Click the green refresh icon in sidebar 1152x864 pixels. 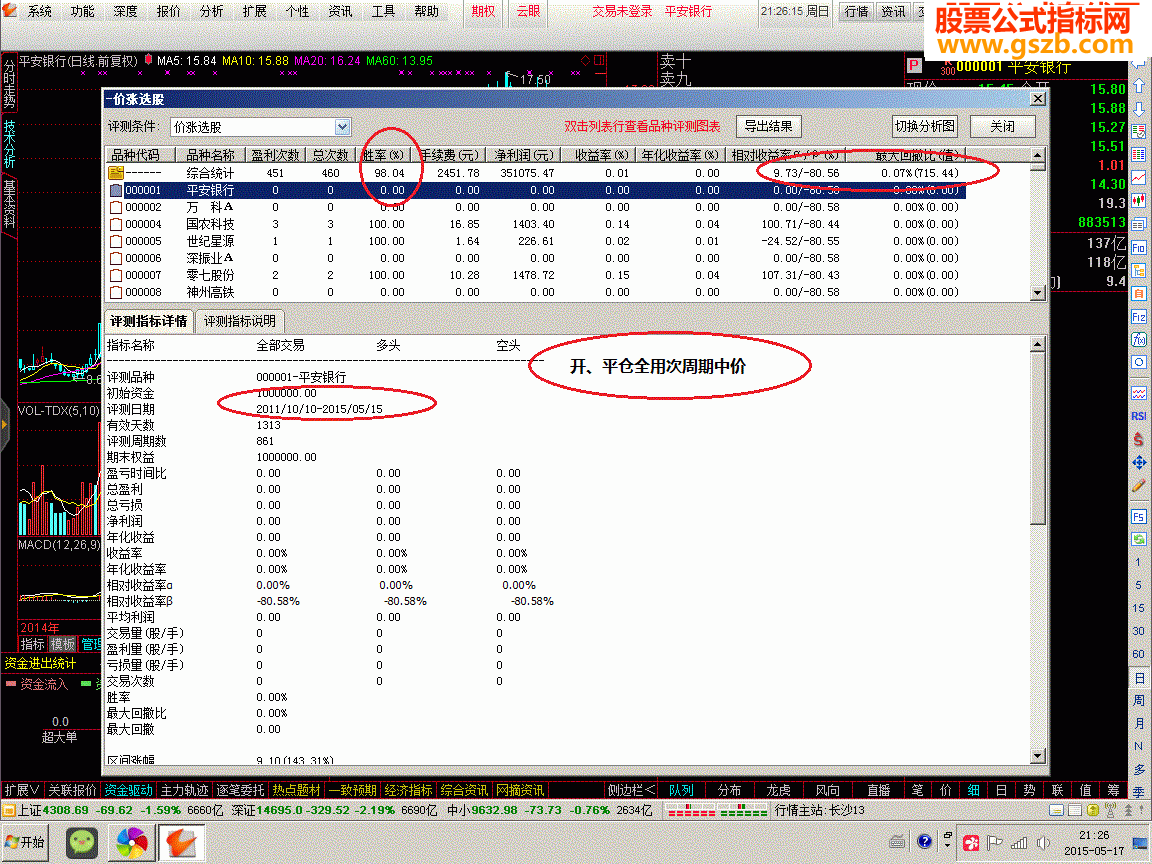(x=1139, y=539)
